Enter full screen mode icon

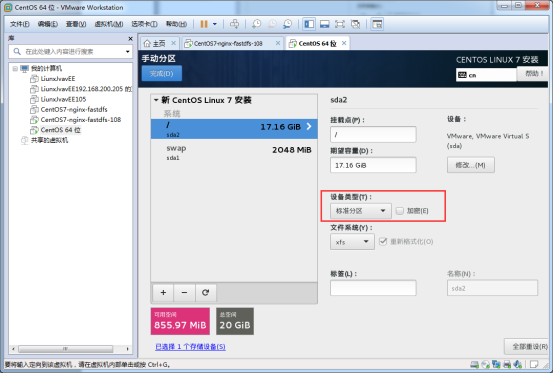click(340, 24)
